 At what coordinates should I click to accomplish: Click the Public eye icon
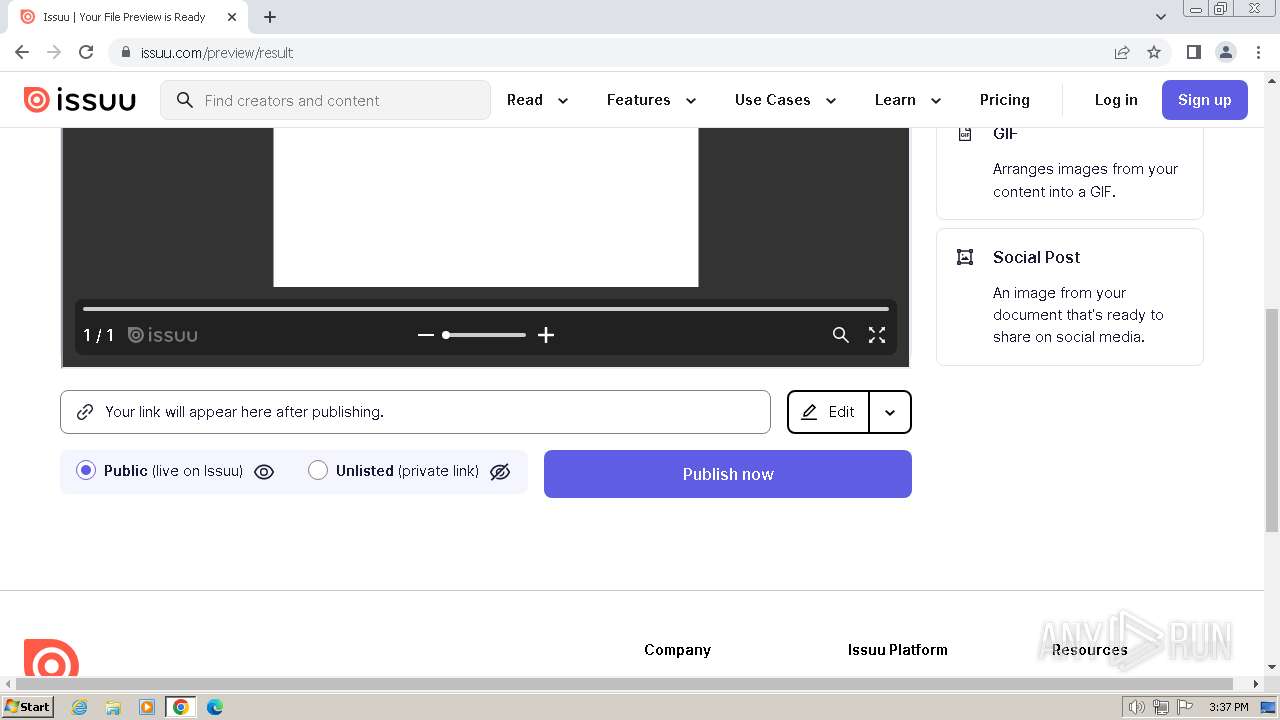point(264,472)
